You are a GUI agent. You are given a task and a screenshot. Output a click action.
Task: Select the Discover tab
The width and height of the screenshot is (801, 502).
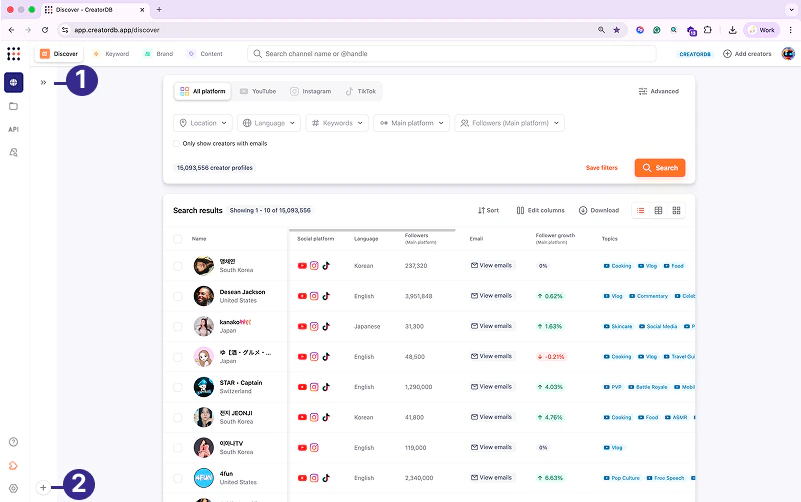pyautogui.click(x=59, y=54)
